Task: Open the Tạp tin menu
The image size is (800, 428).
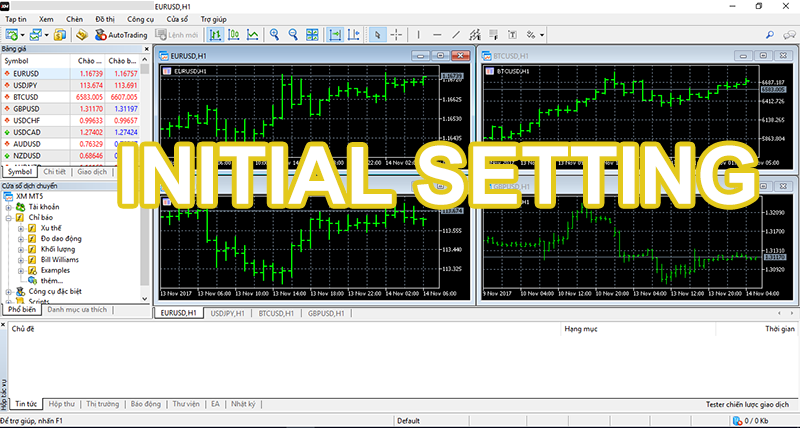Action: pos(16,19)
